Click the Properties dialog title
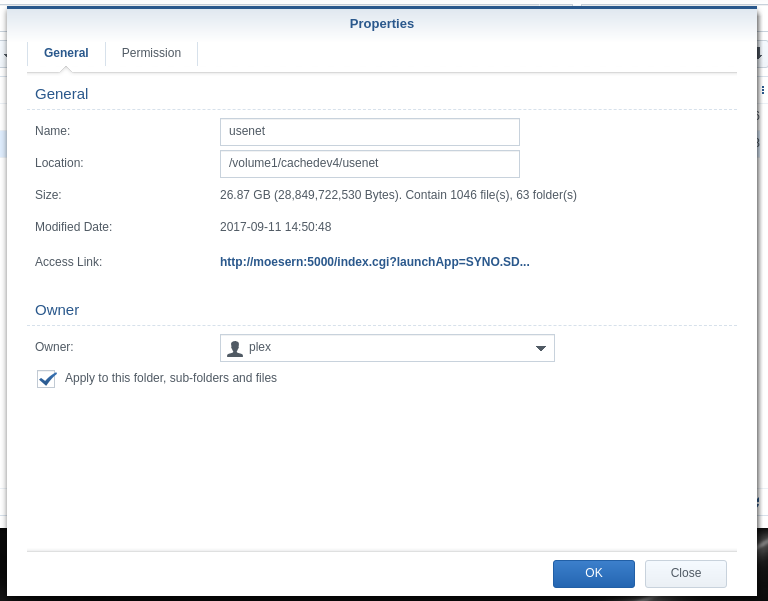The width and height of the screenshot is (768, 601). click(382, 24)
